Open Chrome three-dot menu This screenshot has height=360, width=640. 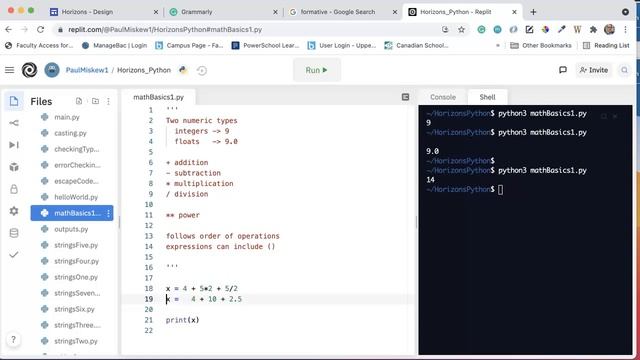pyautogui.click(x=625, y=29)
